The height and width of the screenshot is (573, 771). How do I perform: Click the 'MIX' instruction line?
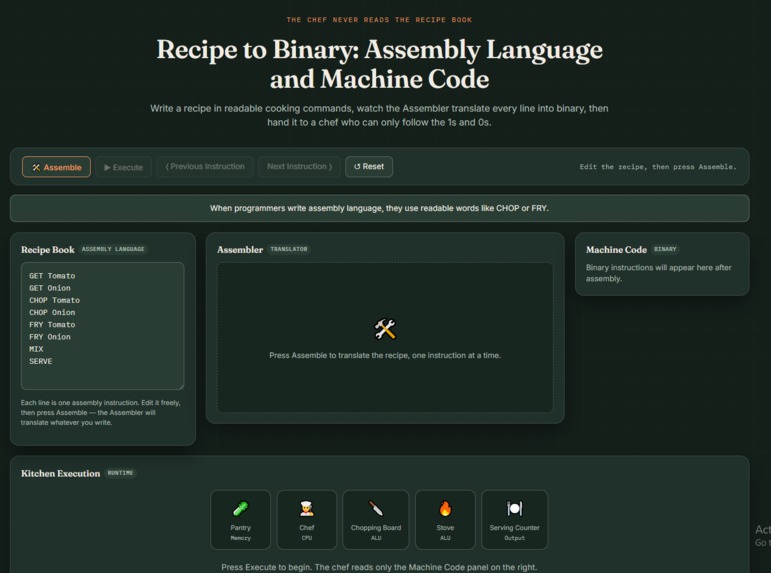[36, 349]
